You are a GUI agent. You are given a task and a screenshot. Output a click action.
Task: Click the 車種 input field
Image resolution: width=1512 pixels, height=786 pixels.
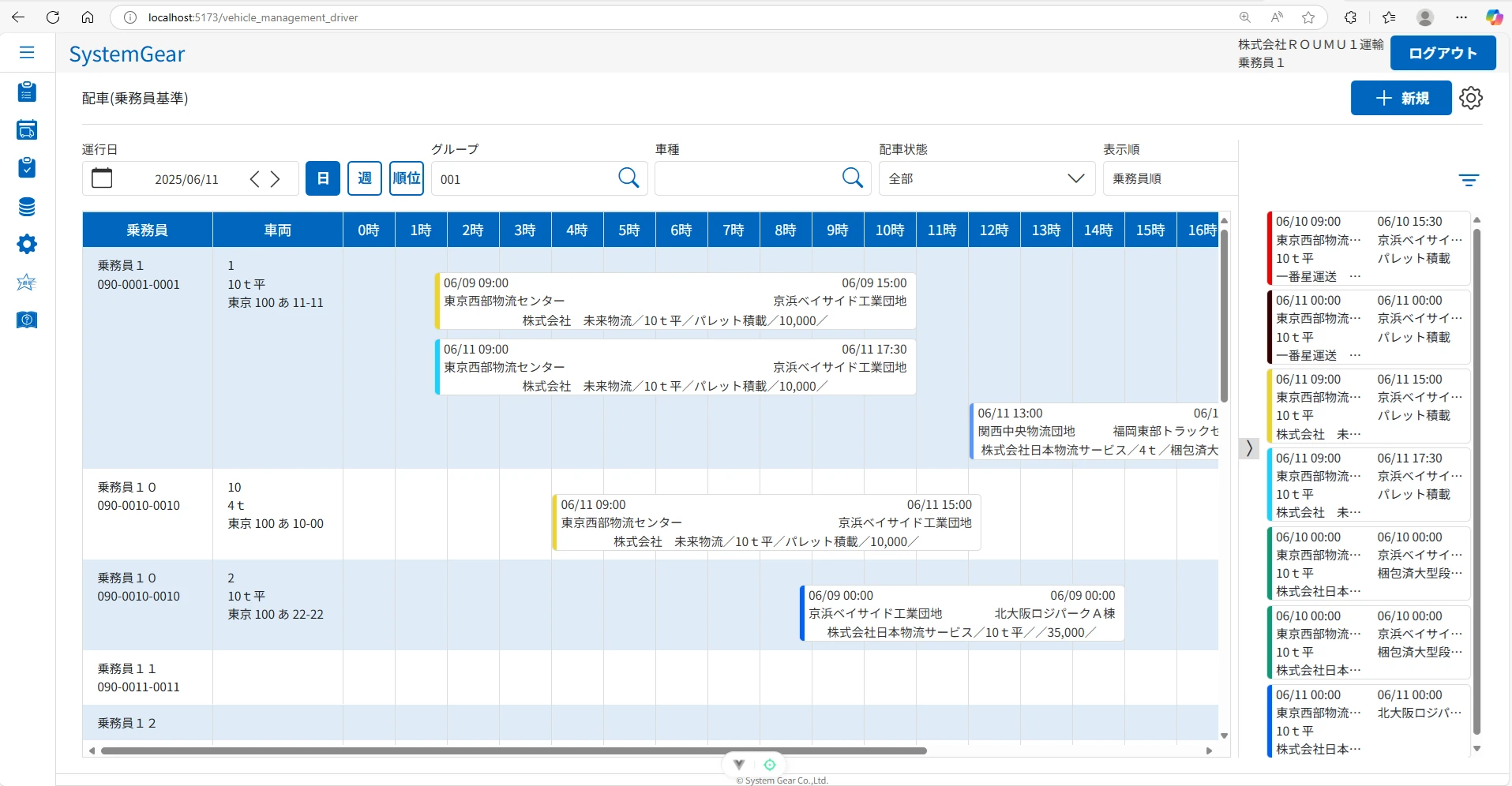coord(746,178)
